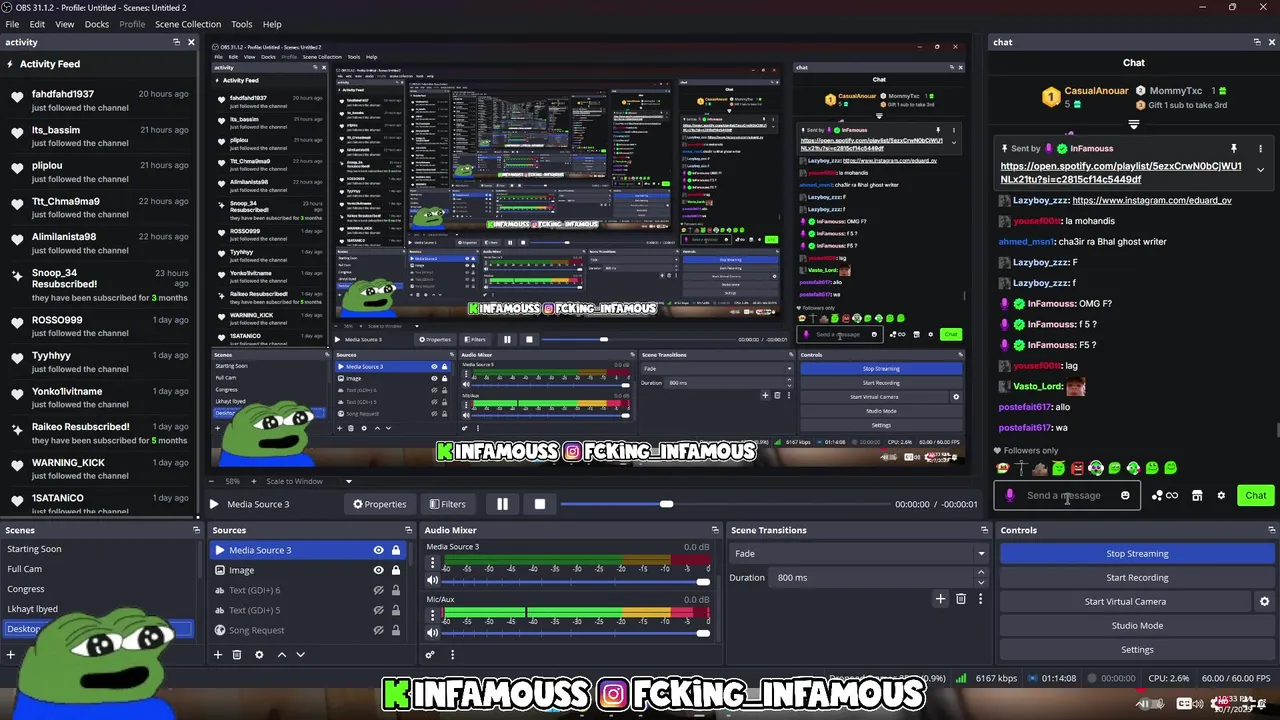Open source properties gear in Sources toolbar
The height and width of the screenshot is (720, 1280).
click(x=259, y=655)
